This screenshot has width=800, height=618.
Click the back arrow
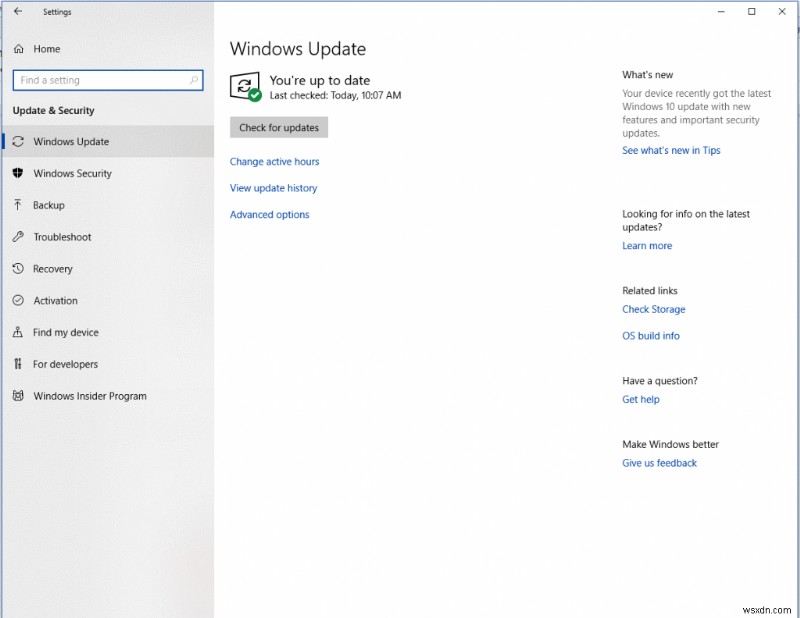pyautogui.click(x=16, y=11)
